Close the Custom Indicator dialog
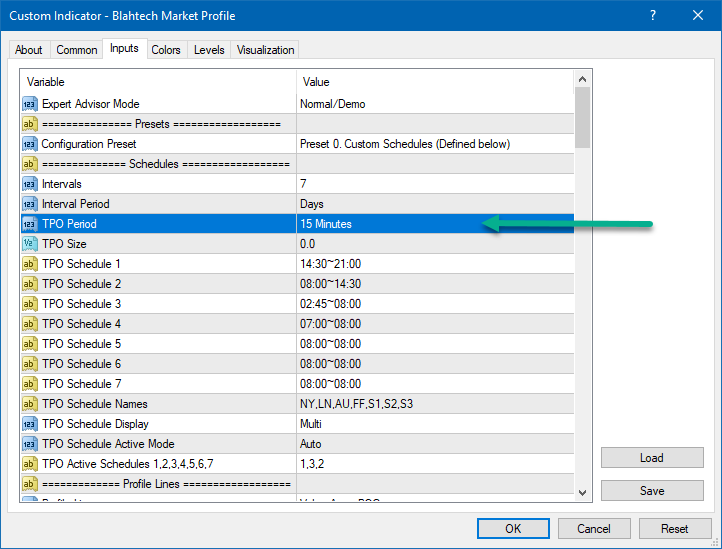 (x=698, y=15)
